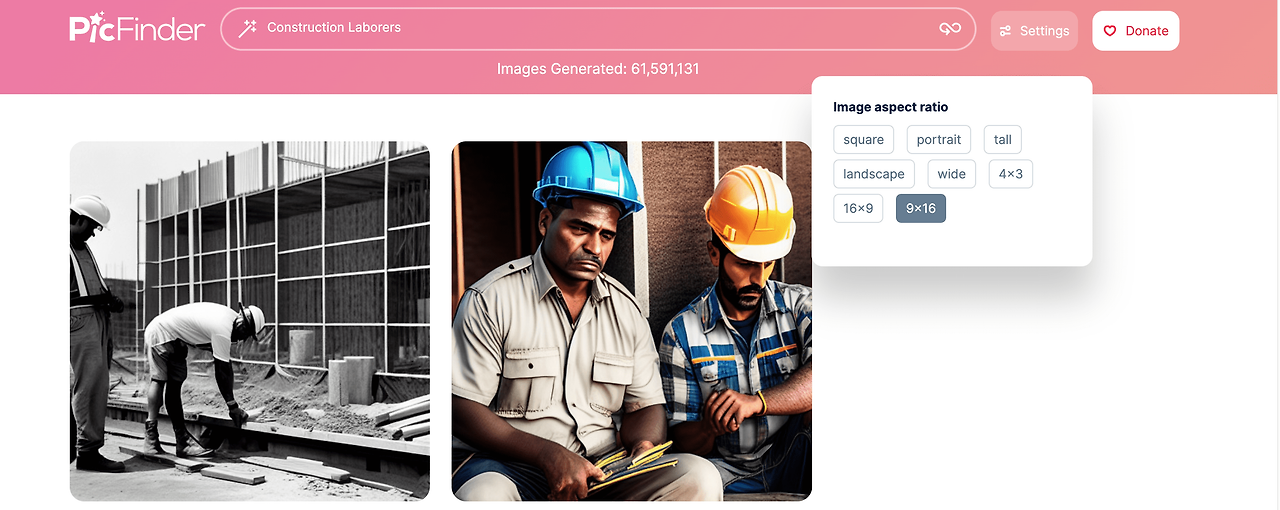
Task: Select the 16×9 aspect ratio
Action: [x=858, y=208]
